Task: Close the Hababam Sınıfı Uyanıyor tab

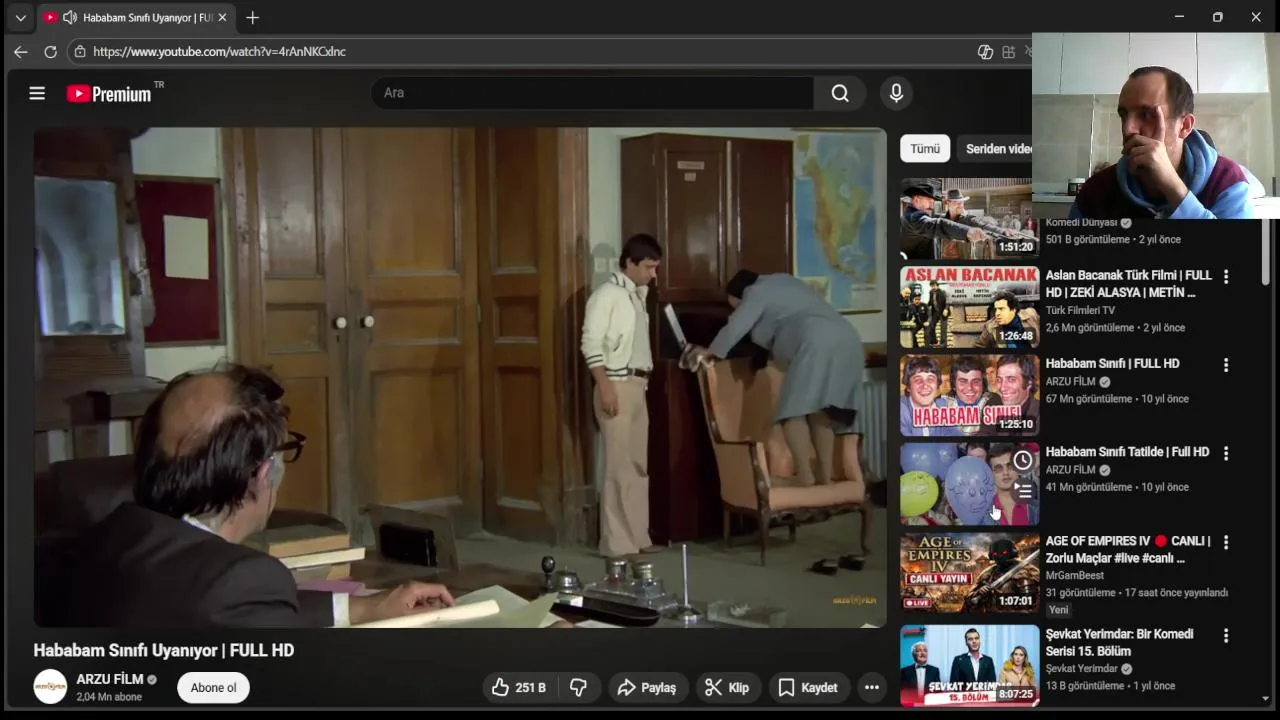Action: [x=222, y=18]
